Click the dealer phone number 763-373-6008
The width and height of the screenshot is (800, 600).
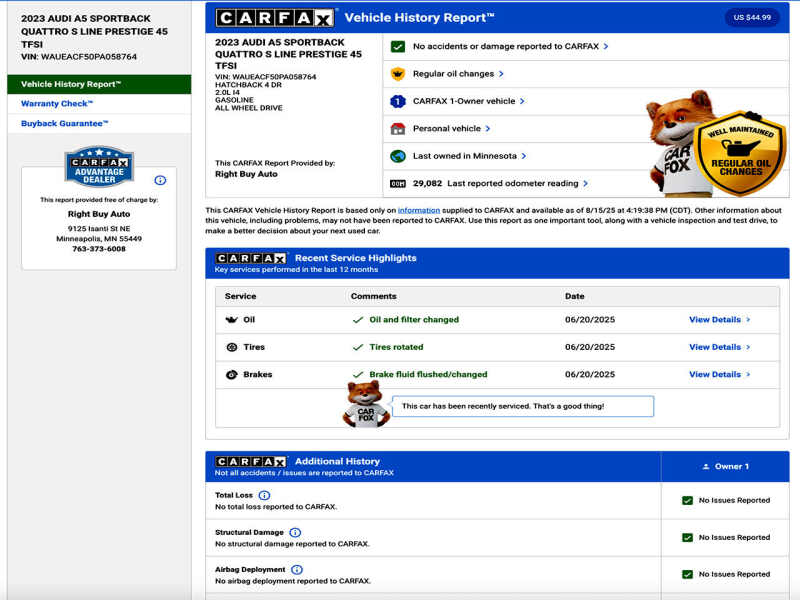(99, 249)
